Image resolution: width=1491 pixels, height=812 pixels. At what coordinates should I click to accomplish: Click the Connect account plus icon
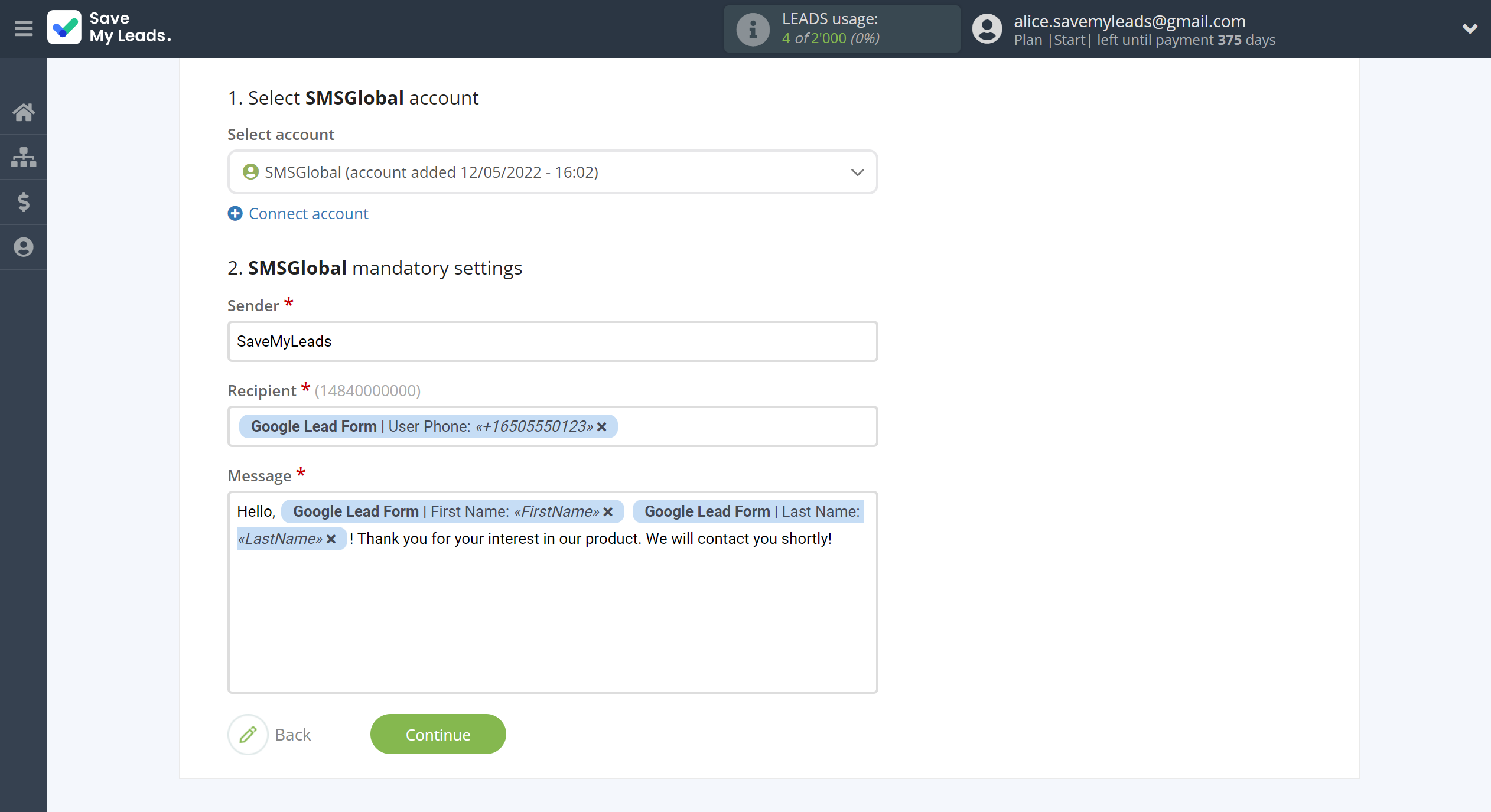click(x=235, y=214)
